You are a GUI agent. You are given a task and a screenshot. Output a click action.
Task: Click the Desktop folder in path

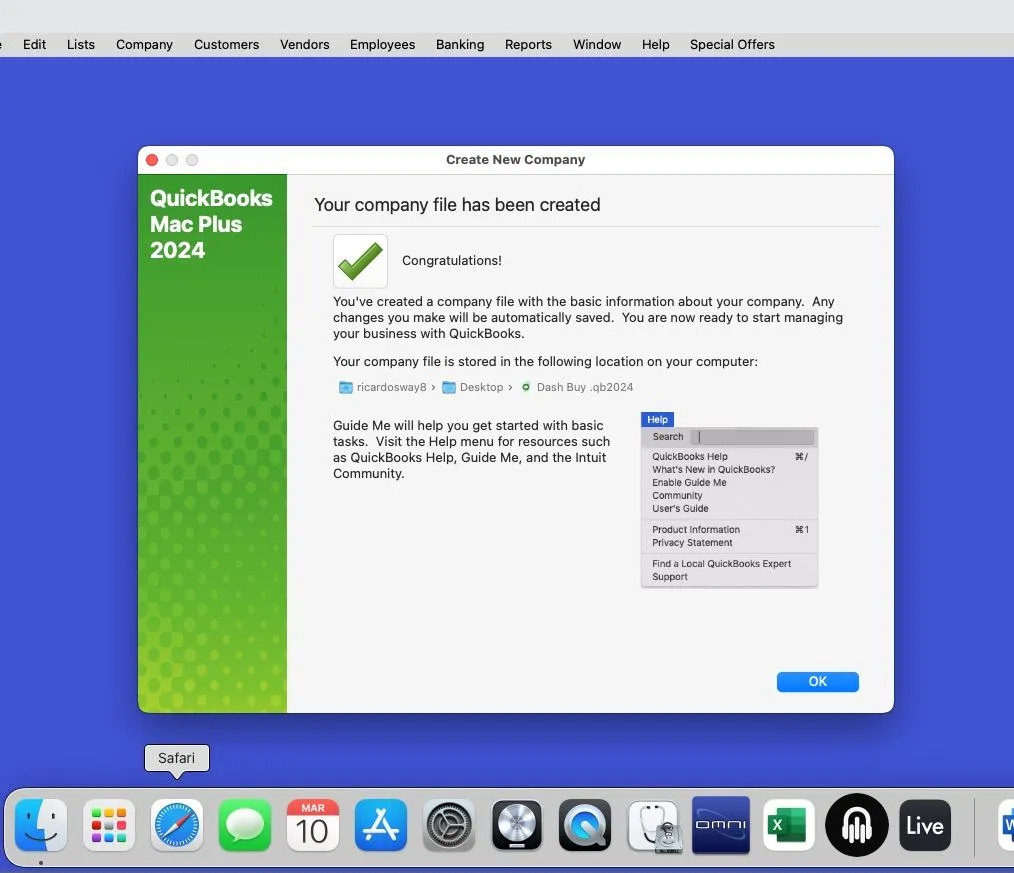pyautogui.click(x=473, y=387)
